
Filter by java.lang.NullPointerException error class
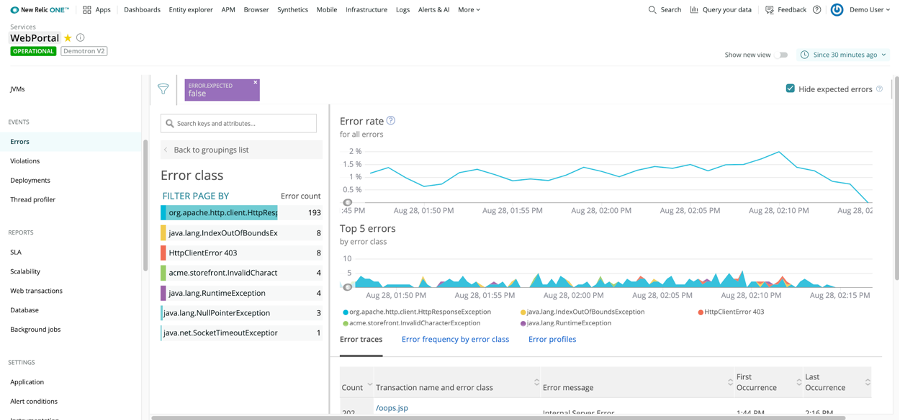point(241,313)
